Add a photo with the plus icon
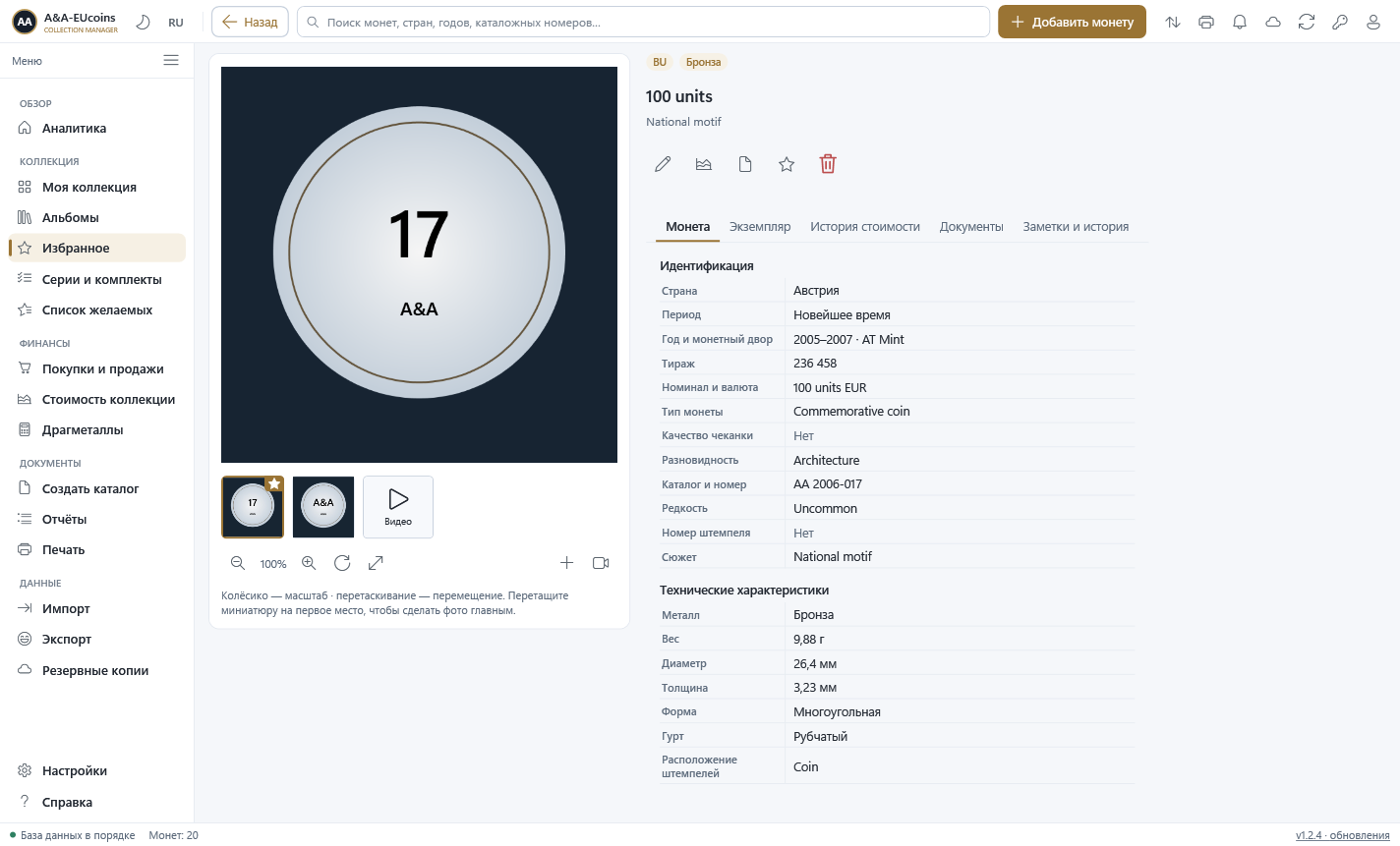 [566, 563]
